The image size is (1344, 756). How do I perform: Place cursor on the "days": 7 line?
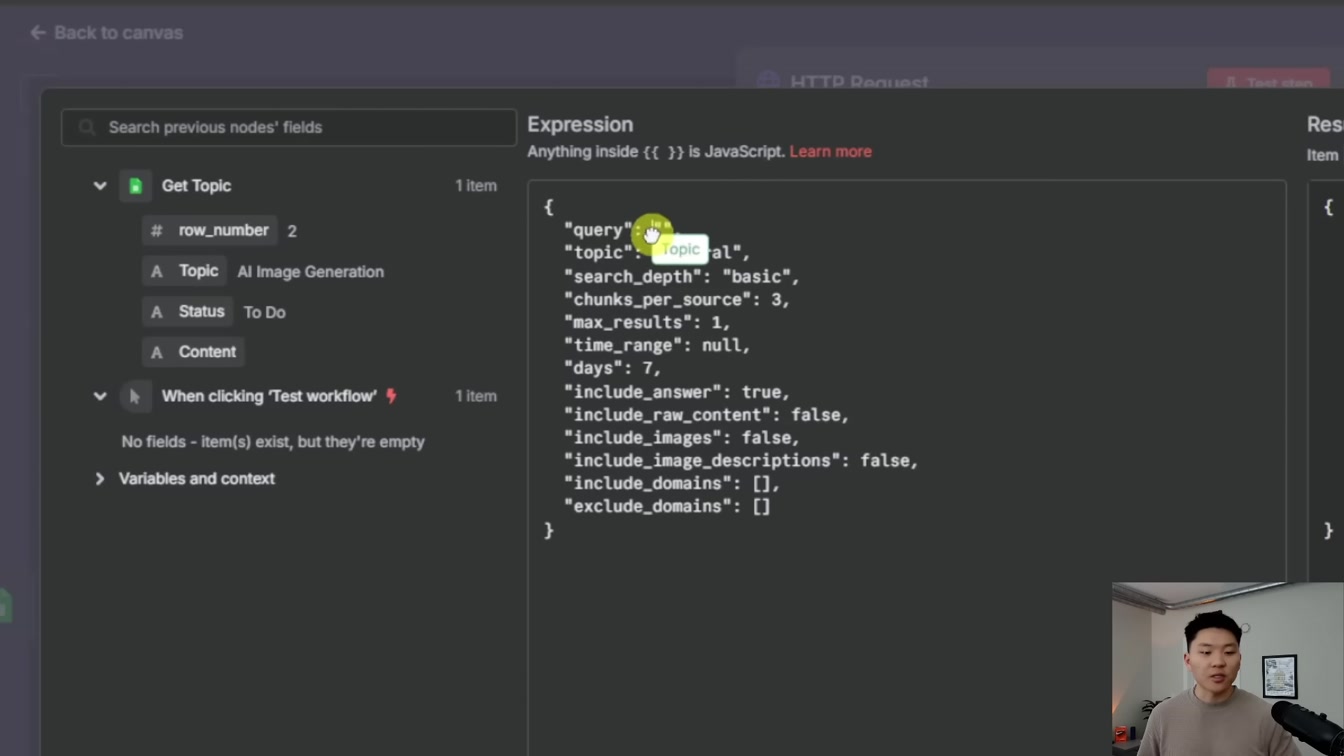[x=612, y=368]
